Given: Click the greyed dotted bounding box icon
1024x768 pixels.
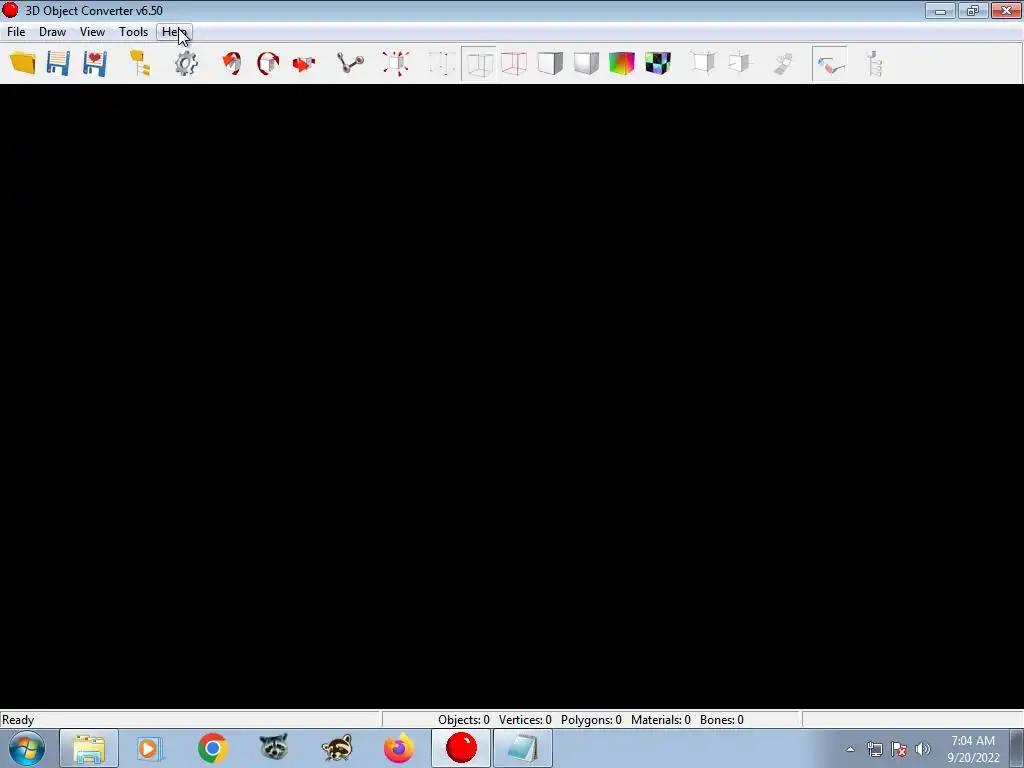Looking at the screenshot, I should pyautogui.click(x=441, y=63).
